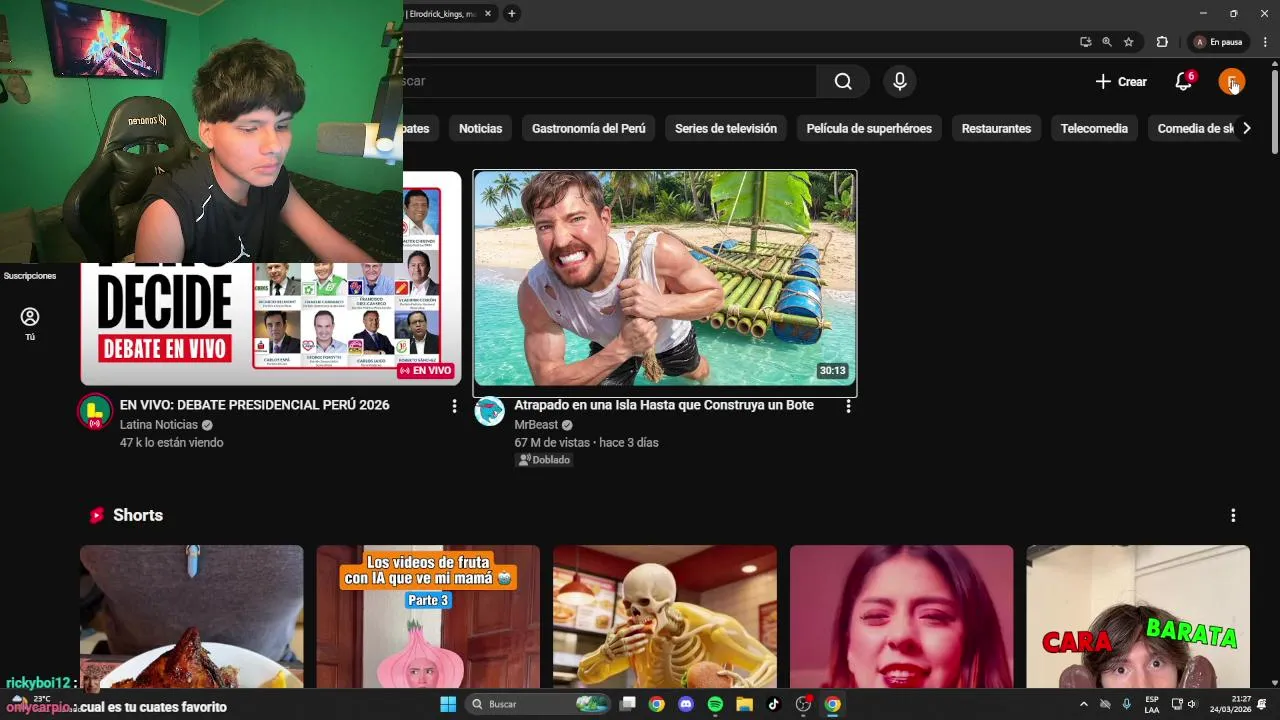1280x720 pixels.
Task: Open Task View in the taskbar
Action: pyautogui.click(x=627, y=704)
